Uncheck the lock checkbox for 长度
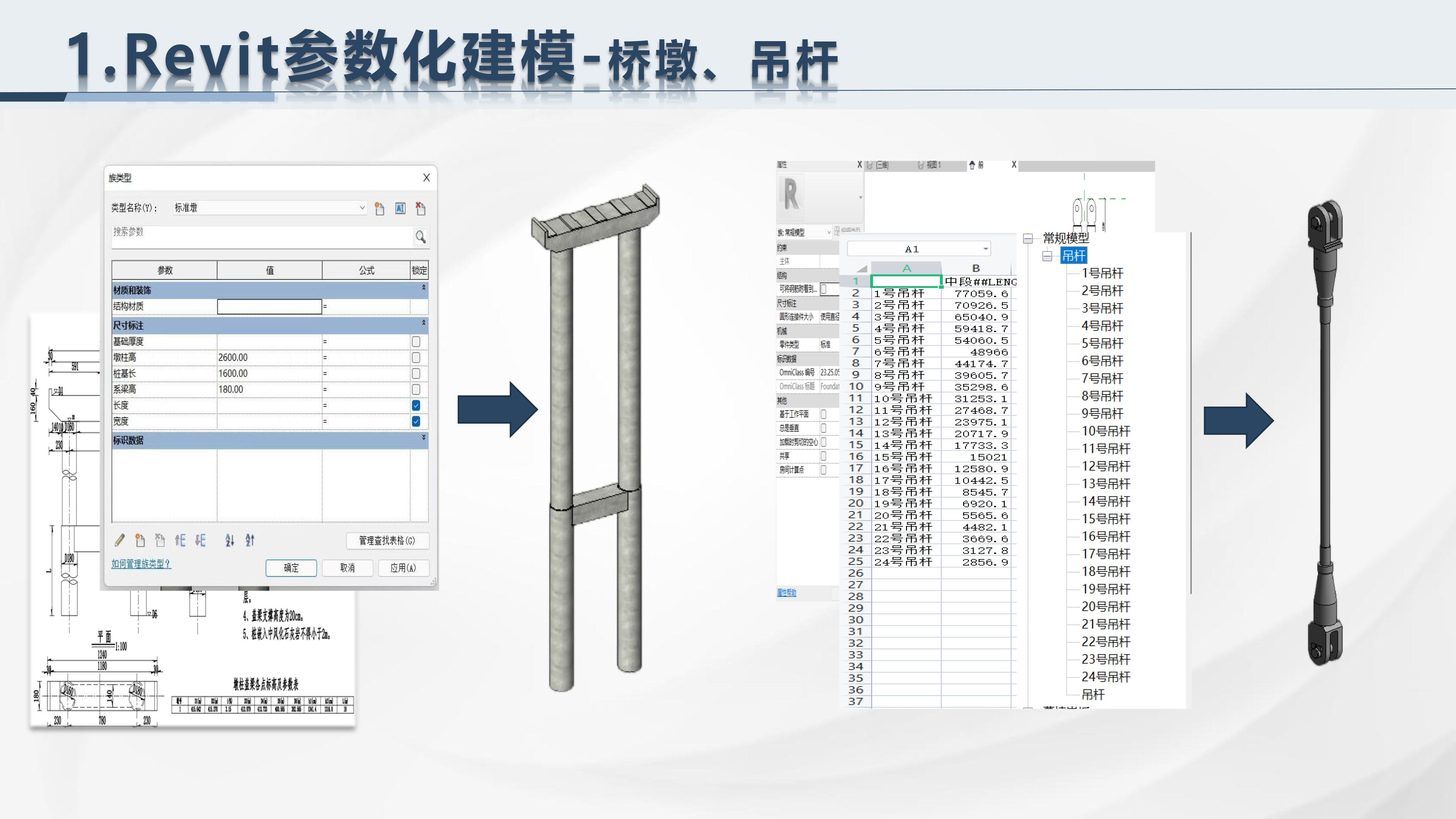This screenshot has height=819, width=1456. (x=416, y=405)
